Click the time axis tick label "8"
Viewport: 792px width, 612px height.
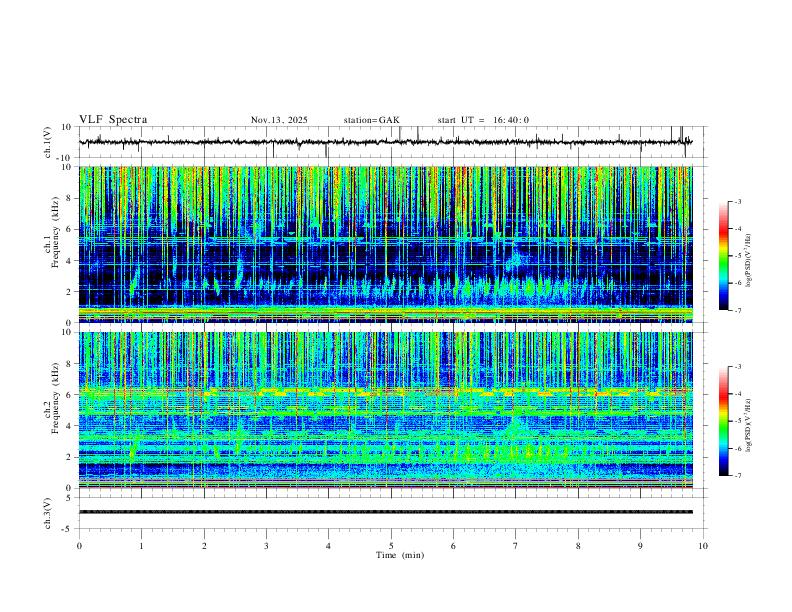(578, 546)
